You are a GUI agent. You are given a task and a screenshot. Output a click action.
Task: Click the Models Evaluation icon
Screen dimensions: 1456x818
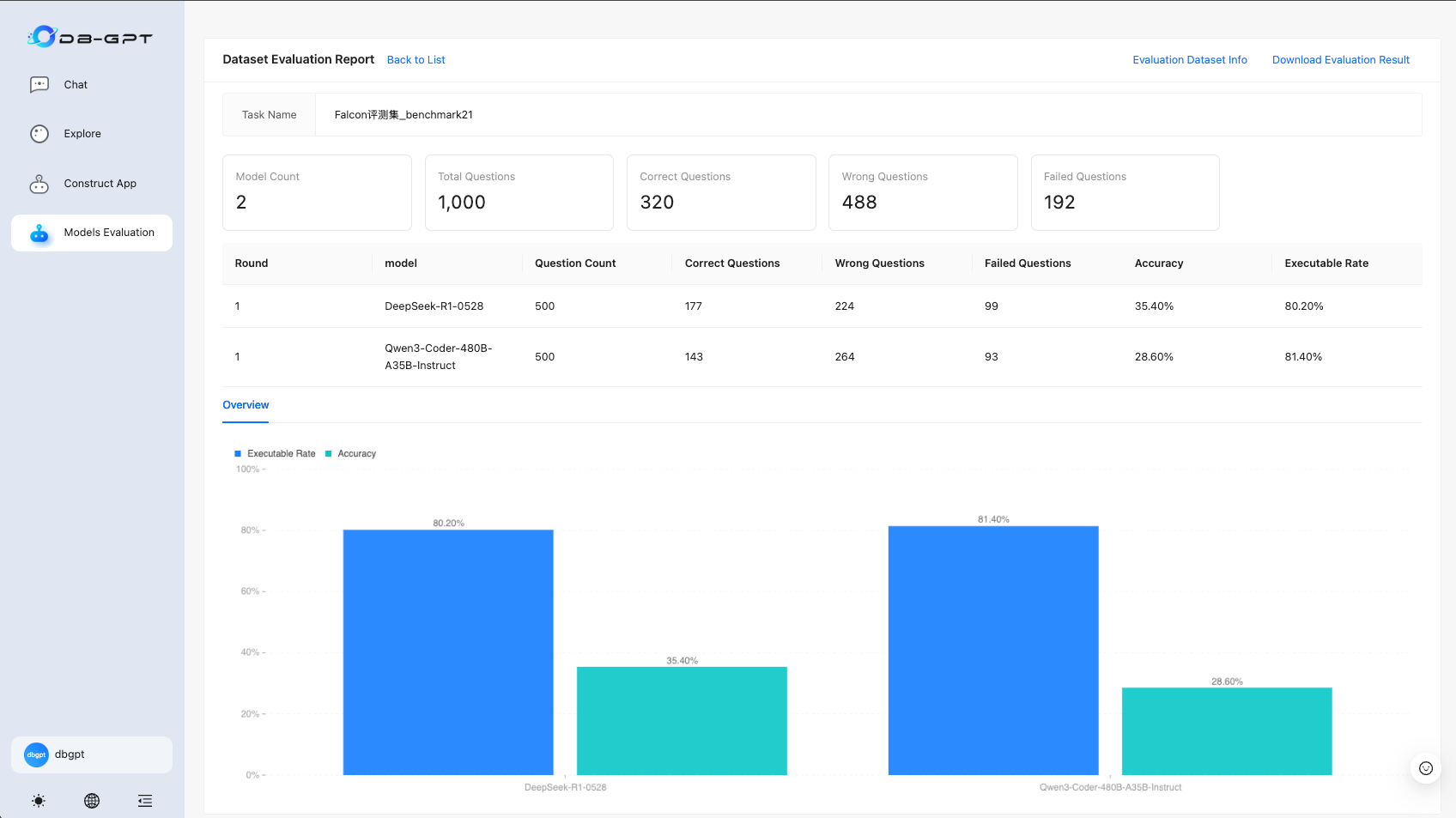click(x=39, y=233)
